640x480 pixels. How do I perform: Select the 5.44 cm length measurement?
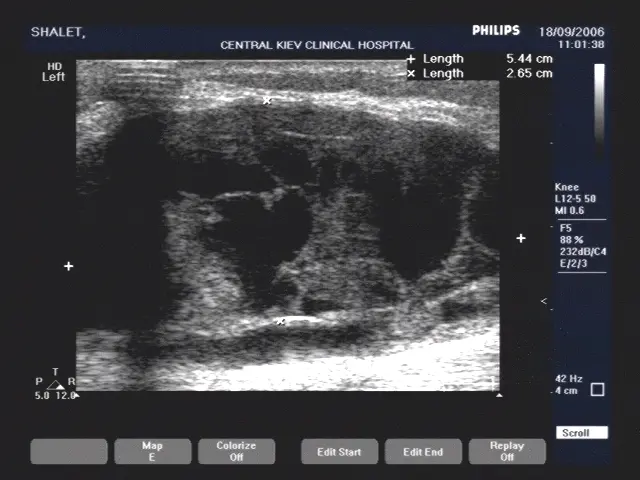(529, 59)
